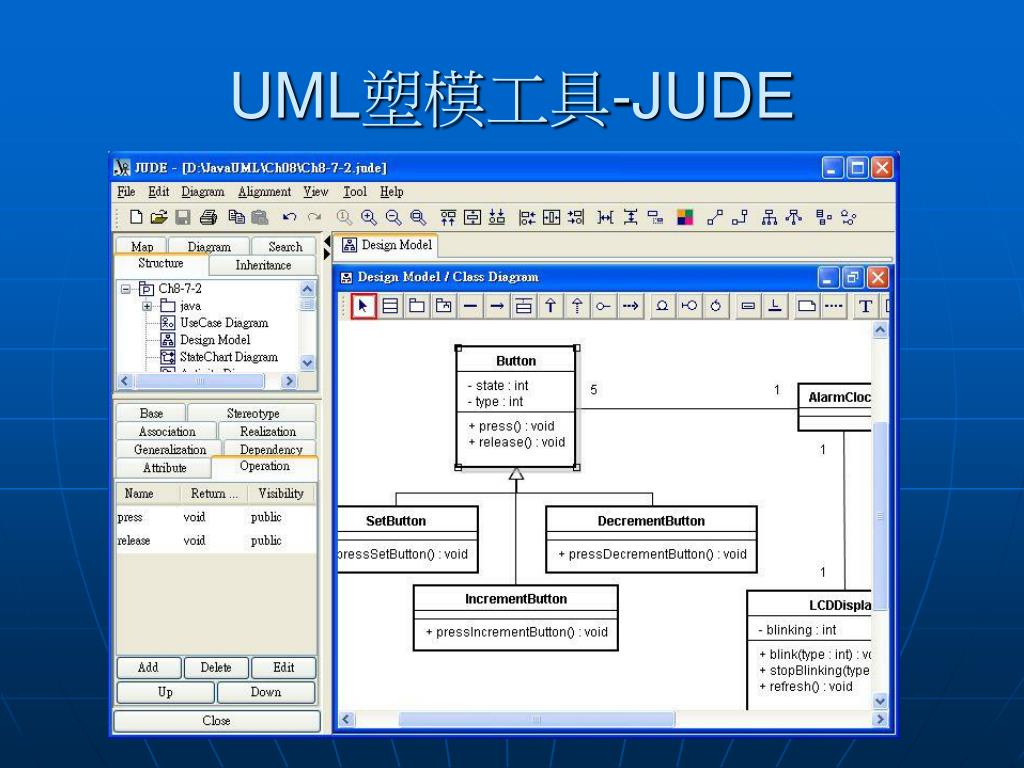Collapse the Ch8-7-2 project node
Screen dimensions: 1024x768
point(126,289)
